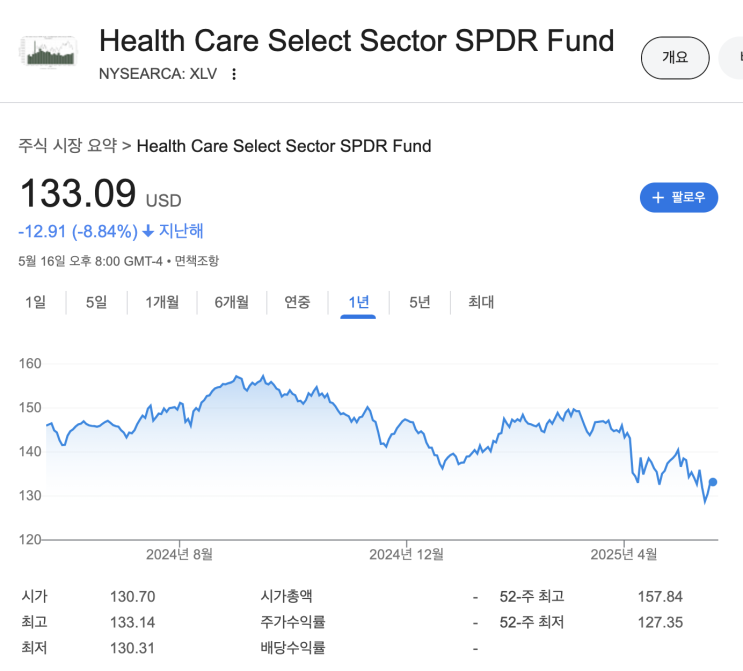Click the active 1년 range tab
Image resolution: width=743 pixels, height=671 pixels.
358,302
